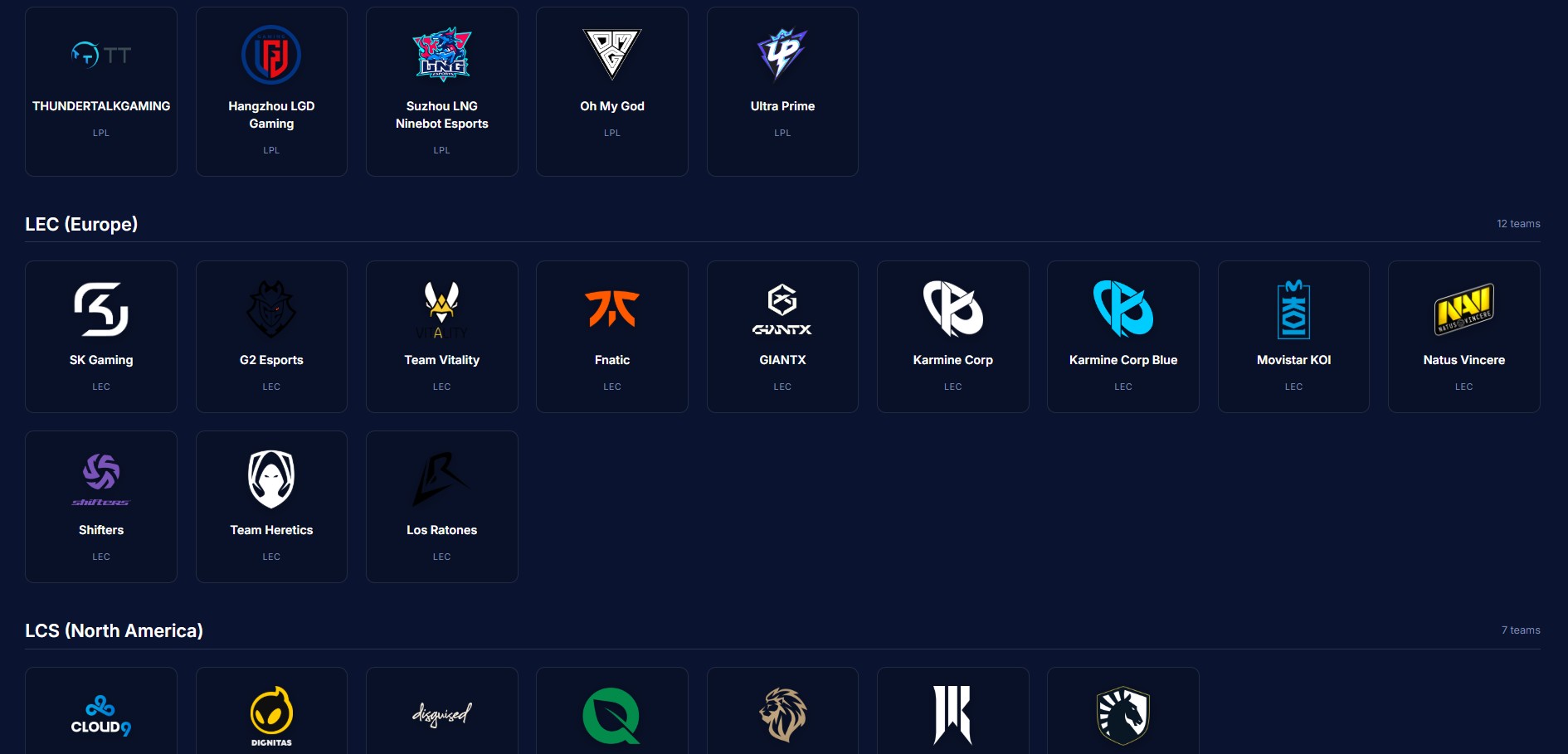Image resolution: width=1568 pixels, height=754 pixels.
Task: Open THUNDERTALKGAMING team card
Action: pos(101,92)
